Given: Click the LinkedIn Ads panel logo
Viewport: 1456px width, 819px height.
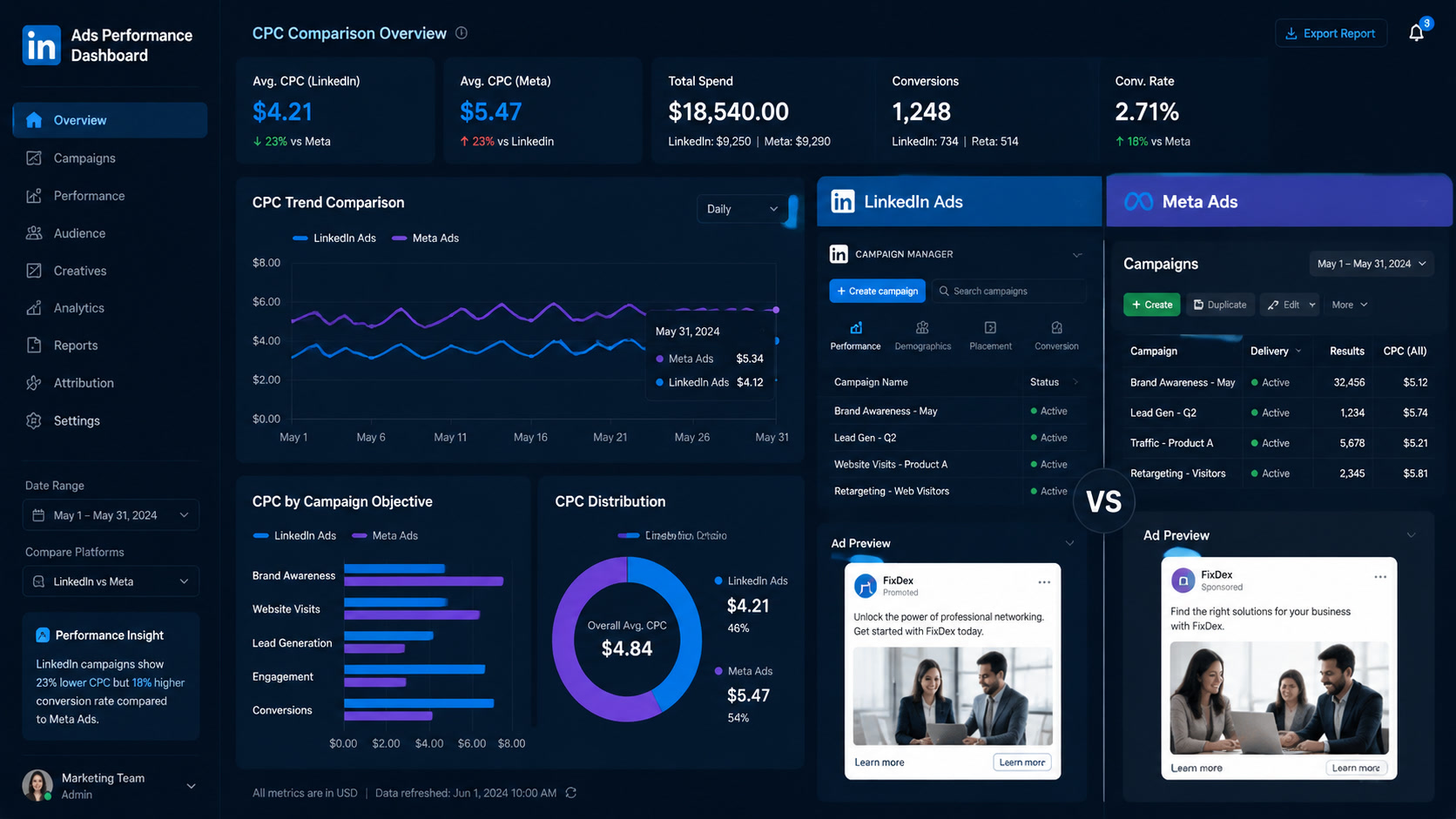Looking at the screenshot, I should coord(843,201).
